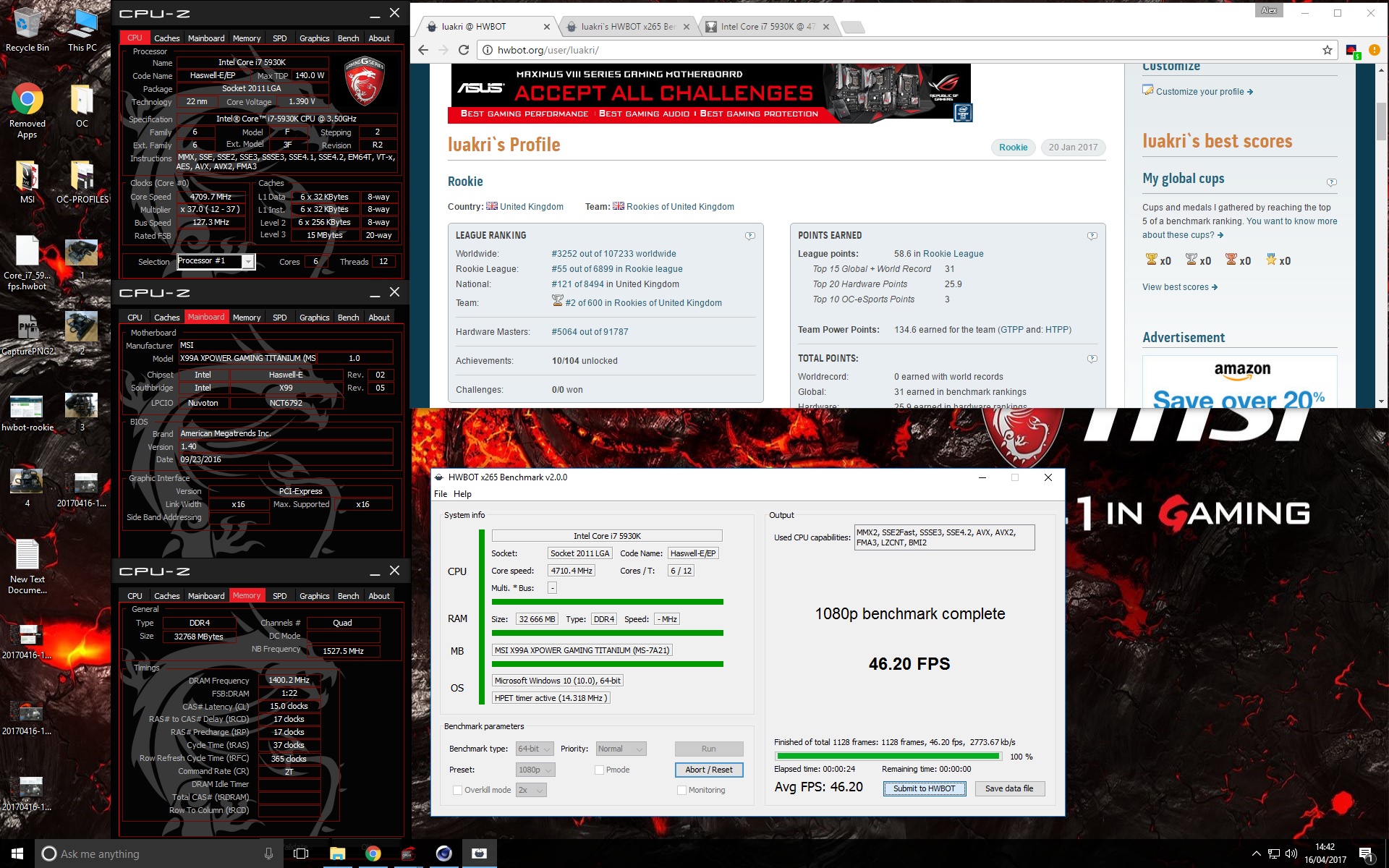Open the Multi * Bus dropdown
This screenshot has height=868, width=1389.
(552, 588)
